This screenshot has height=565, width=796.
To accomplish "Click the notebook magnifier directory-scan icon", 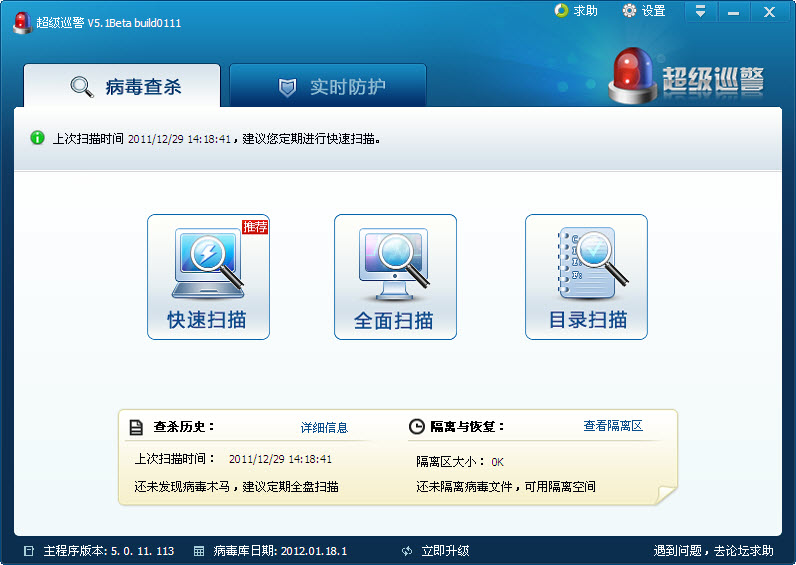I will [x=592, y=263].
